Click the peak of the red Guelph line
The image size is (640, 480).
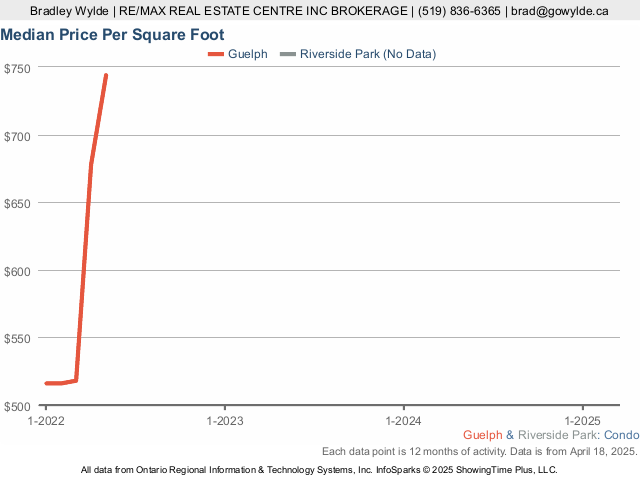point(106,76)
